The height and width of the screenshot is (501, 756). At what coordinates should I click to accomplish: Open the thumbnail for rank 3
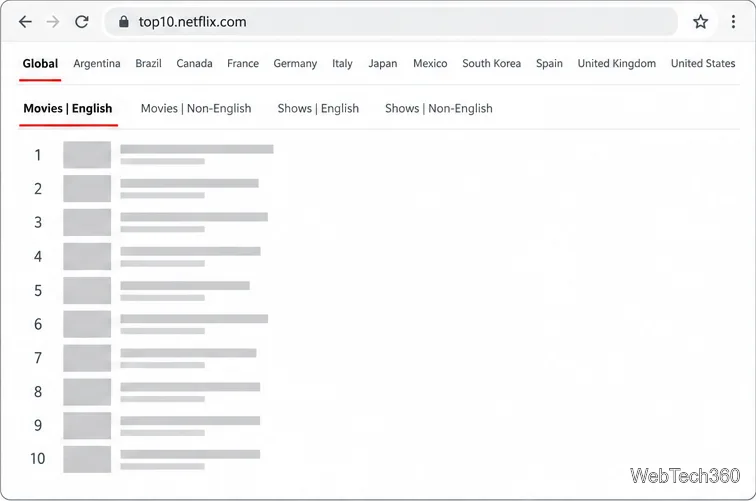pyautogui.click(x=87, y=222)
